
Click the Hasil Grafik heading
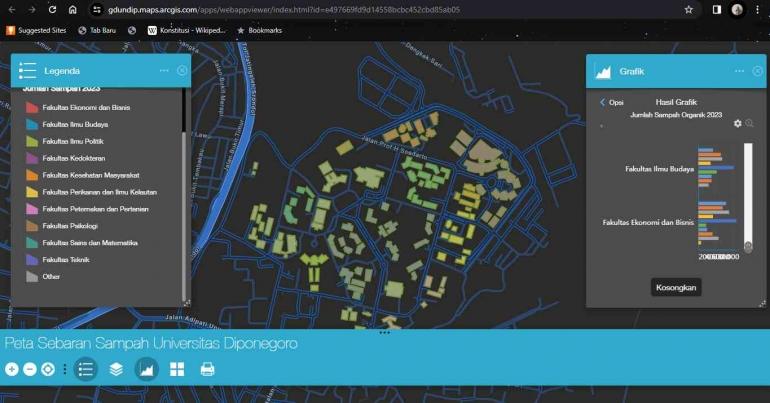click(x=676, y=102)
